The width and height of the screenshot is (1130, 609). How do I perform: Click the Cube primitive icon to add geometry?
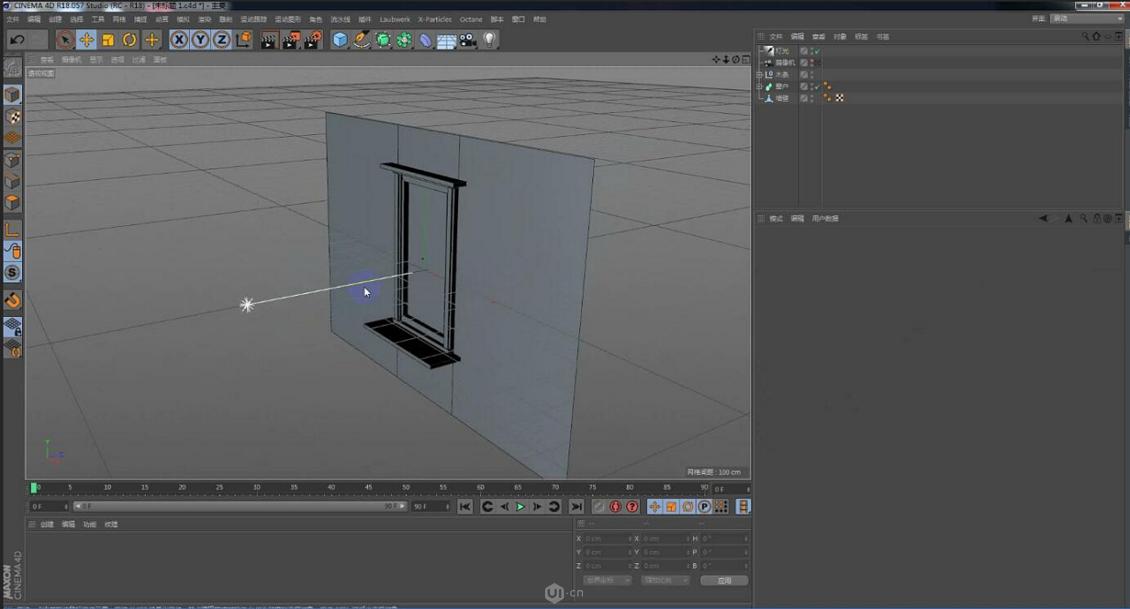pyautogui.click(x=340, y=40)
